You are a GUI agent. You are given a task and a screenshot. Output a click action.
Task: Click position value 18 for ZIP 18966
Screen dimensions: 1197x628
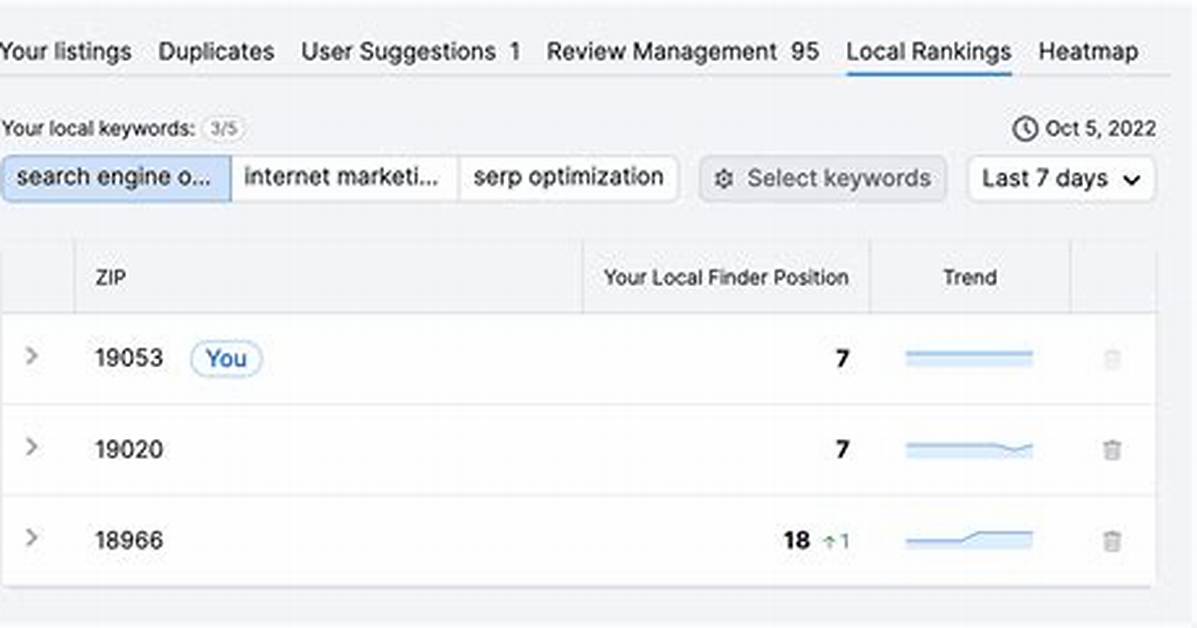point(796,540)
